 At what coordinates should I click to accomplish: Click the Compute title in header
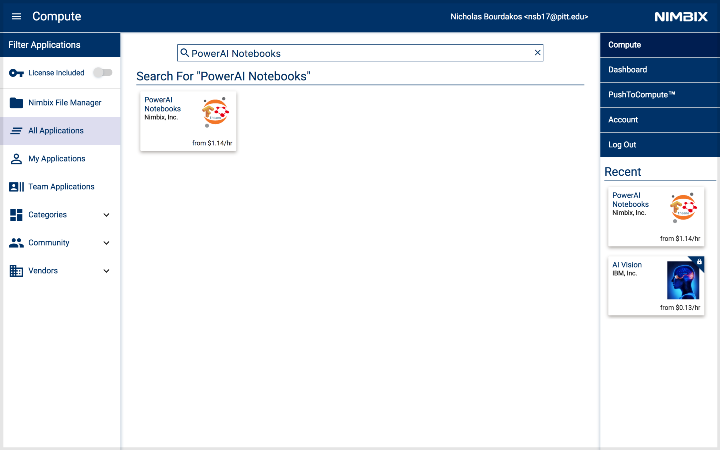click(x=56, y=17)
